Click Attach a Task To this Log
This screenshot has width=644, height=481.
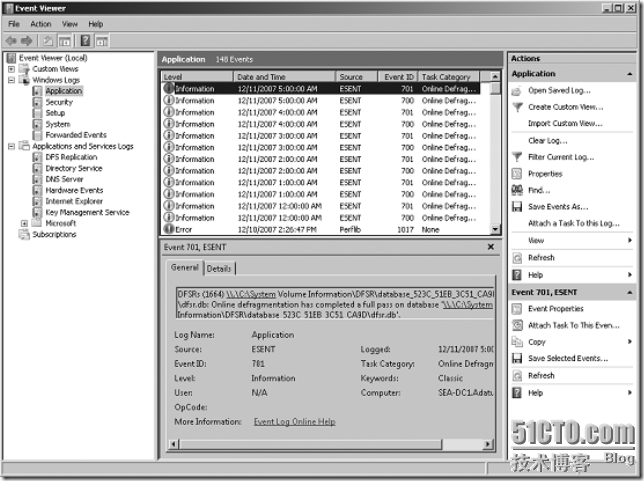574,223
